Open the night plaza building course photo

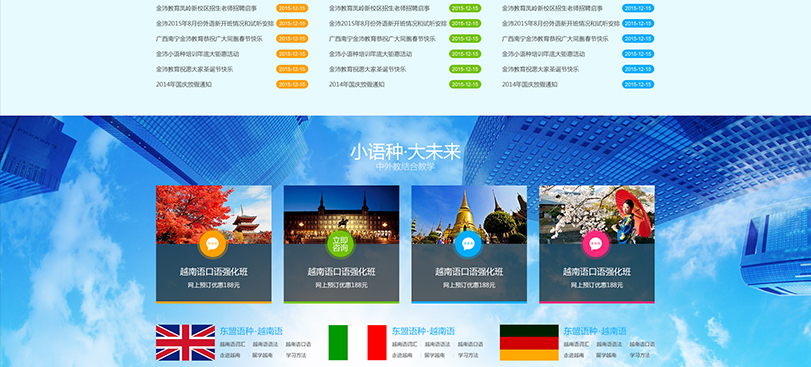[x=341, y=215]
